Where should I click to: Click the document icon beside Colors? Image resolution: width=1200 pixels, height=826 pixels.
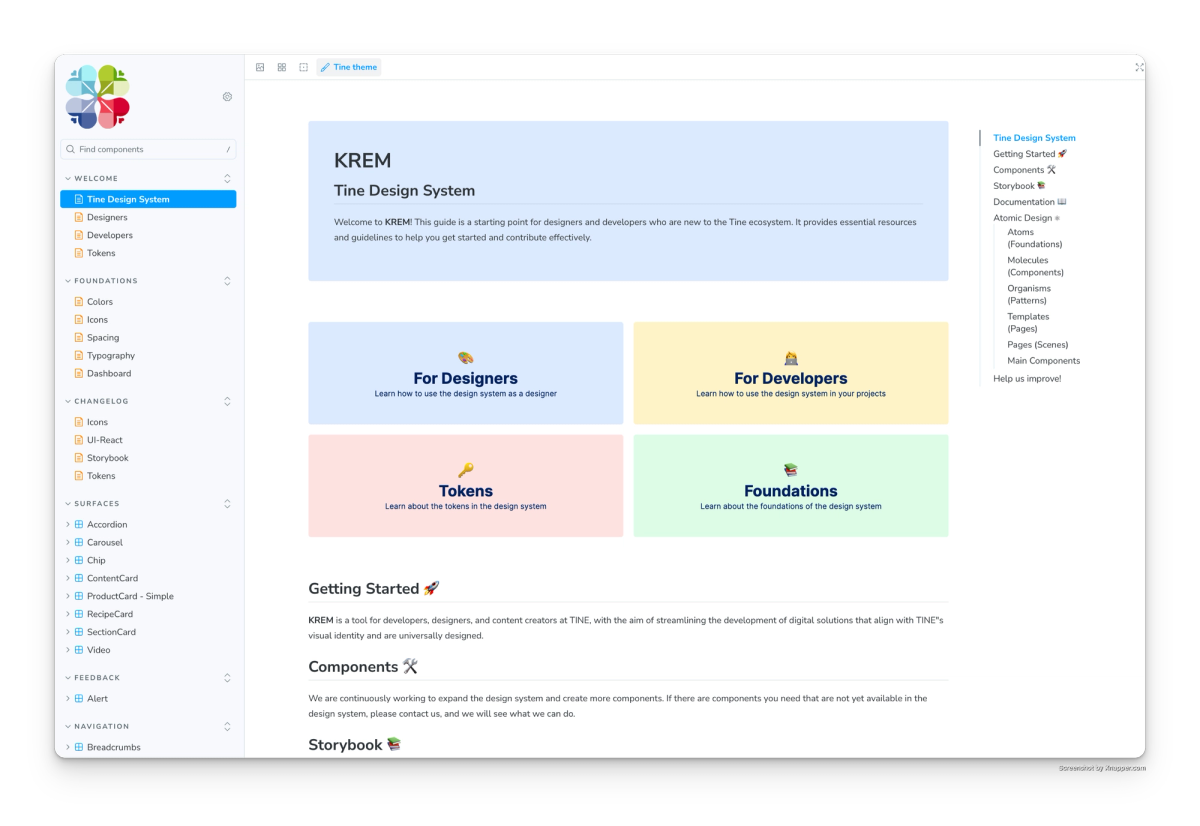pyautogui.click(x=79, y=302)
